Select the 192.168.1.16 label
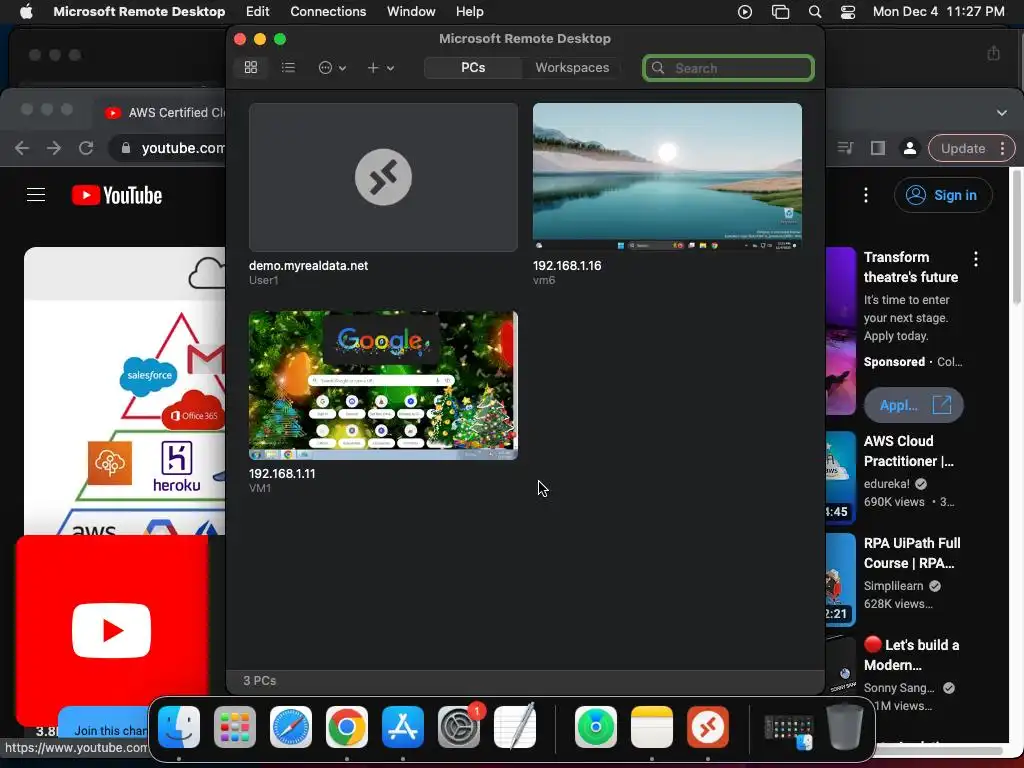Screen dimensions: 1024x768 coord(567,266)
